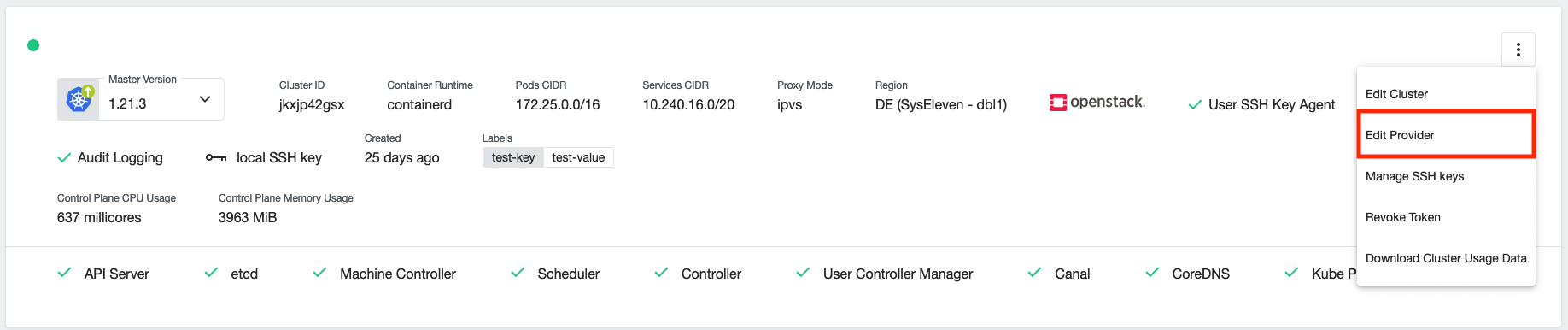Screen dimensions: 1568x330
Task: Click the DE (SysEleven - dbl1) region
Action: pos(941,104)
